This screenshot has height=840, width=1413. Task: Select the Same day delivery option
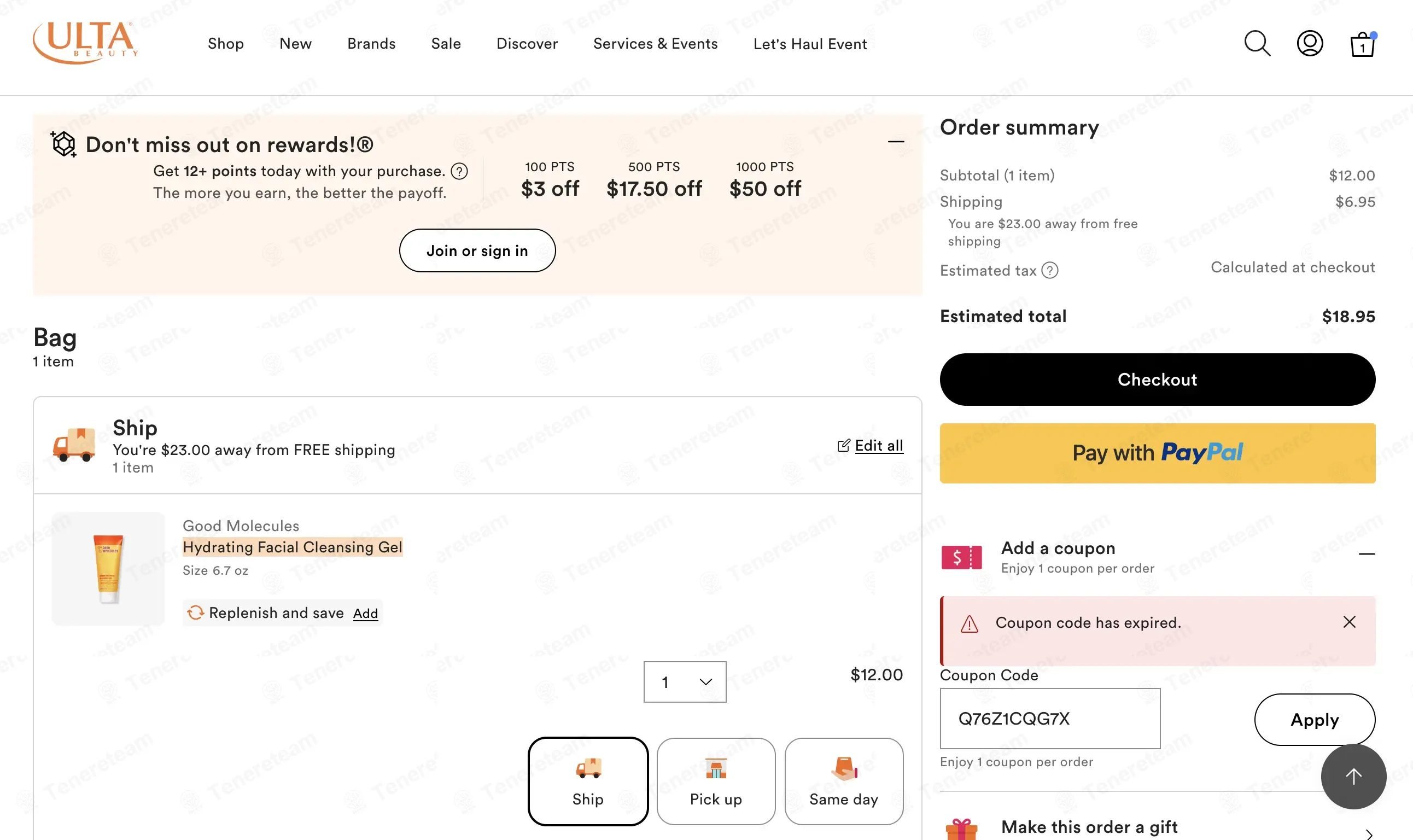(x=844, y=781)
